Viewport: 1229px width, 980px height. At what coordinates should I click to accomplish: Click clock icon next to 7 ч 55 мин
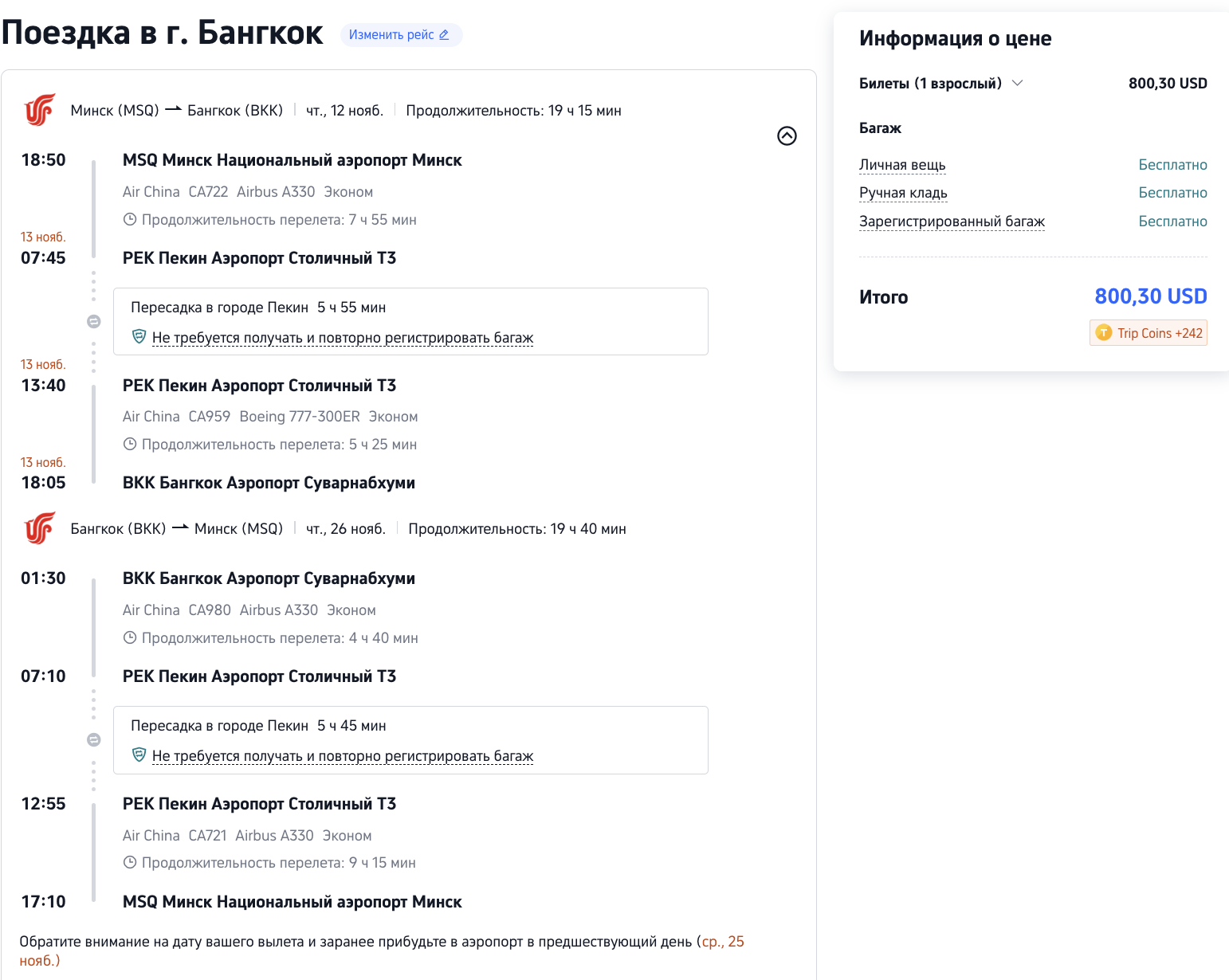pos(130,219)
